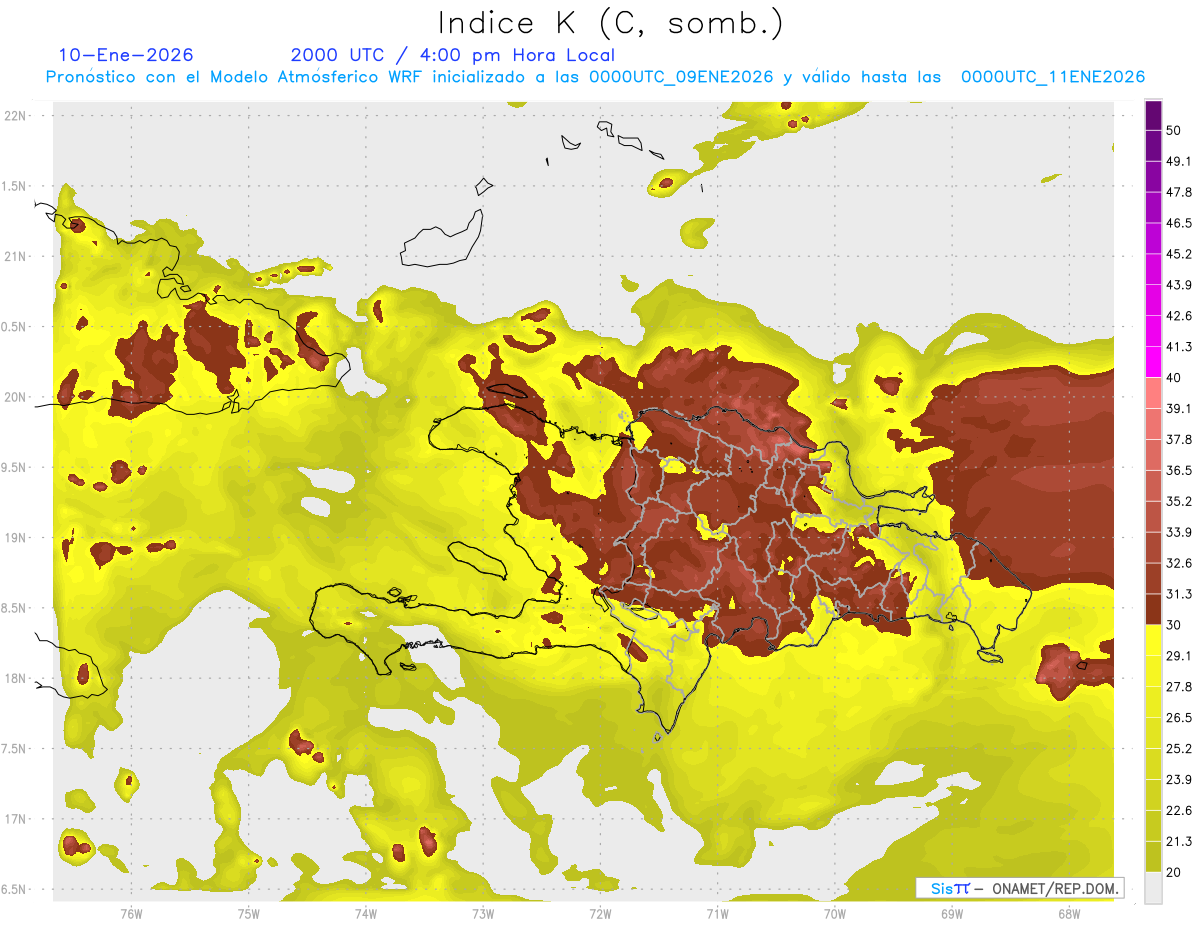
Task: Click the colorbar value "39.1"
Action: pos(1179,408)
